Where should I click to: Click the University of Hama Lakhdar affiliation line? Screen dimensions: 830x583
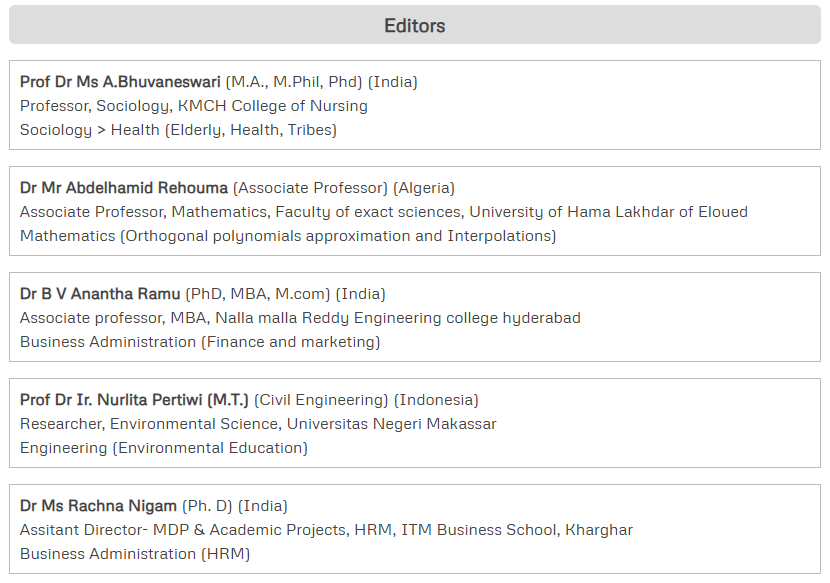[x=383, y=212]
